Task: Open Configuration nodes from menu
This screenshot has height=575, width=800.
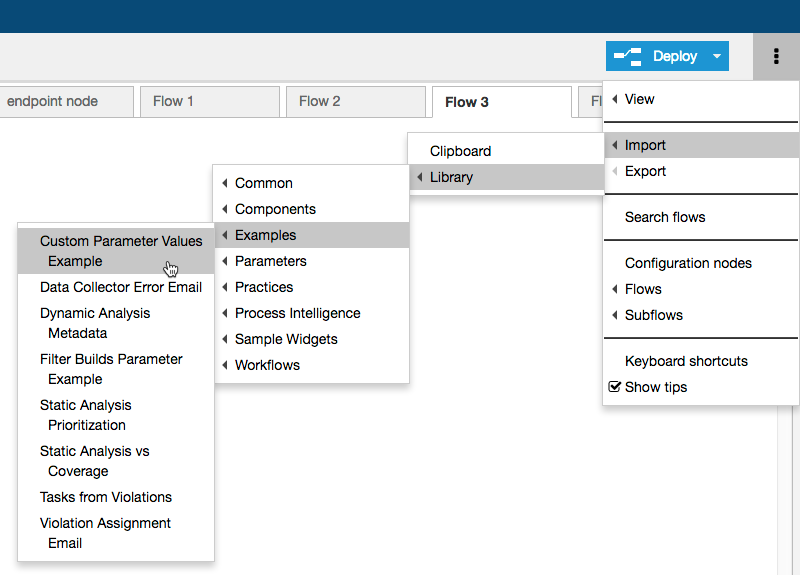Action: tap(700, 263)
